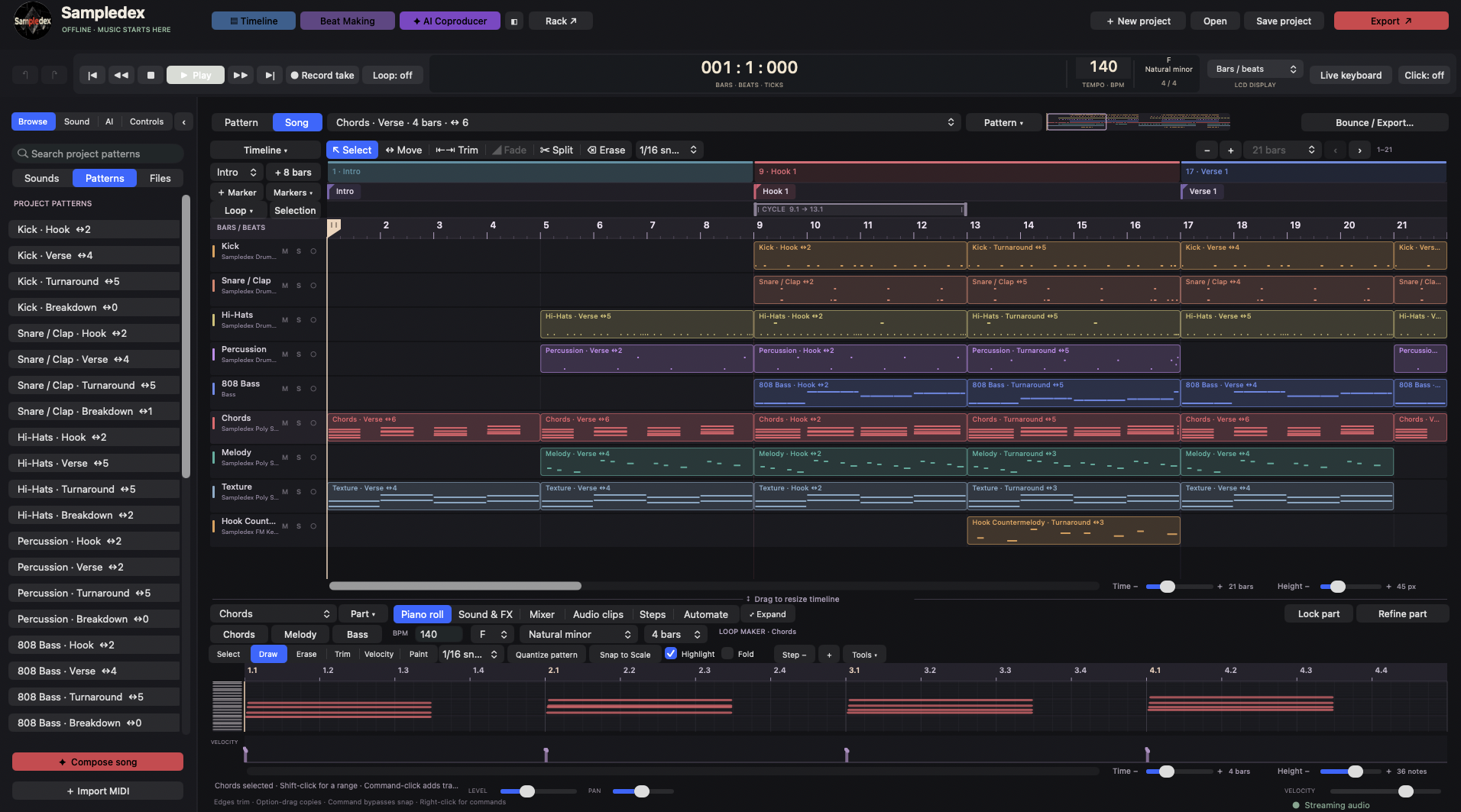Solo the Snare / Clap track
This screenshot has height=812, width=1461.
299,286
